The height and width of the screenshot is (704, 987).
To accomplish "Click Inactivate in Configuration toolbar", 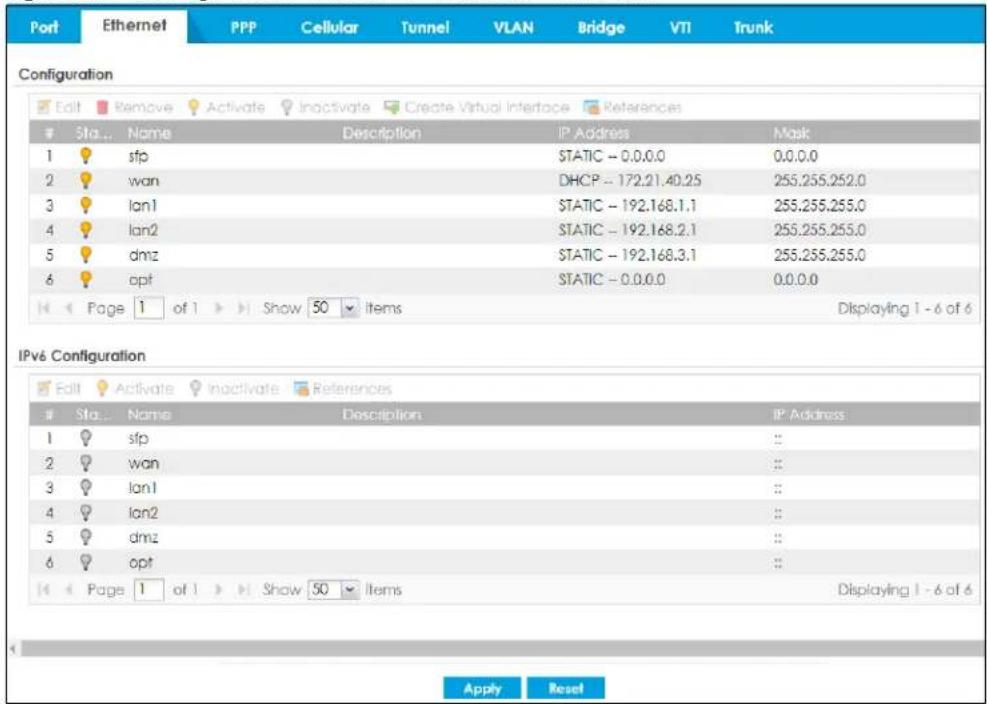I will click(x=325, y=107).
